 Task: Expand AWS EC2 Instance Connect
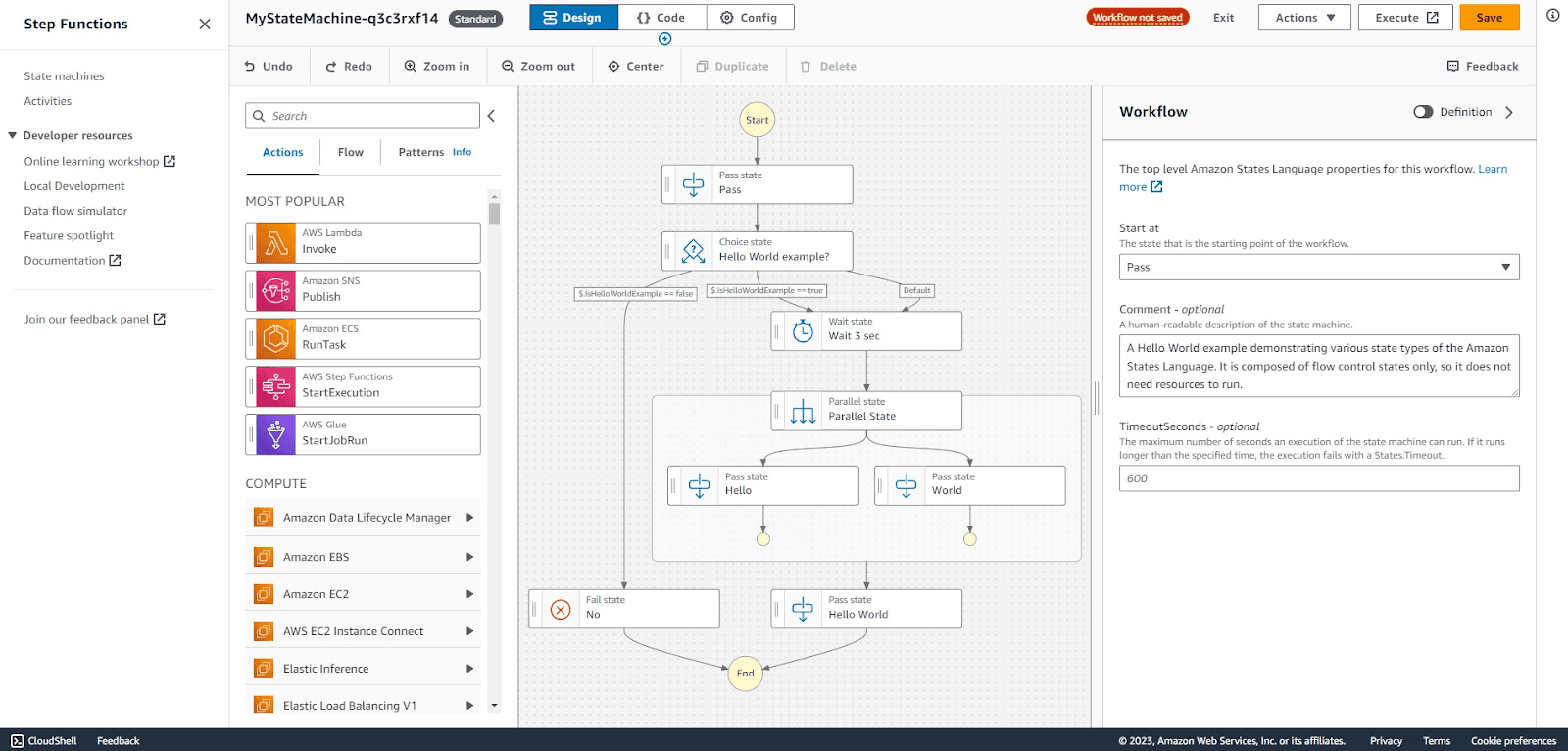(469, 631)
